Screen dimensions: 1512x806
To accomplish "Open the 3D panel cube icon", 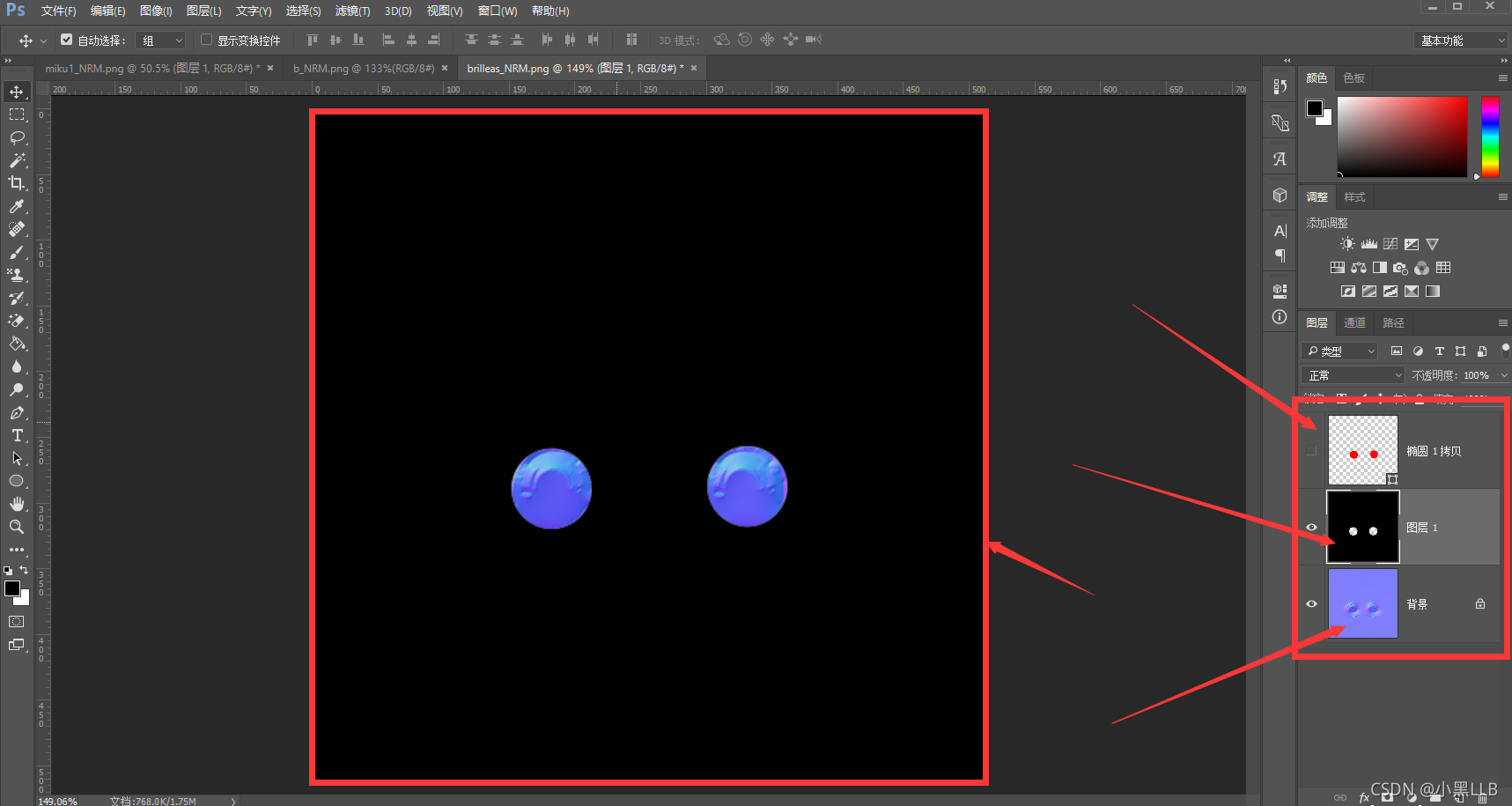I will point(1280,196).
